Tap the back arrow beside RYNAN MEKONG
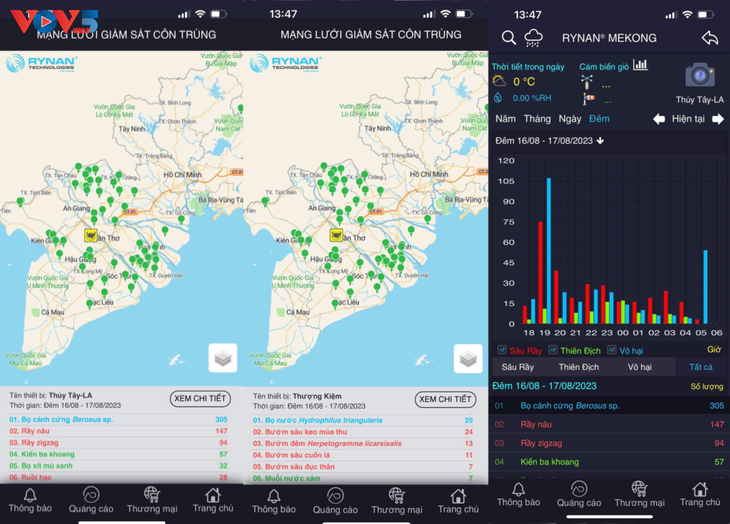 (x=709, y=38)
